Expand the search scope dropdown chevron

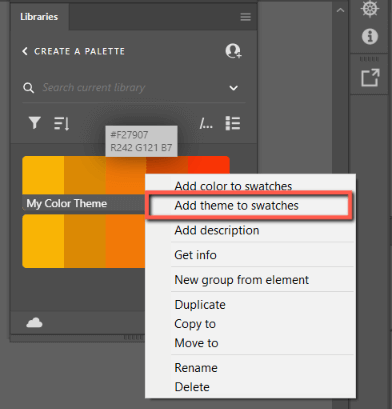click(x=234, y=88)
